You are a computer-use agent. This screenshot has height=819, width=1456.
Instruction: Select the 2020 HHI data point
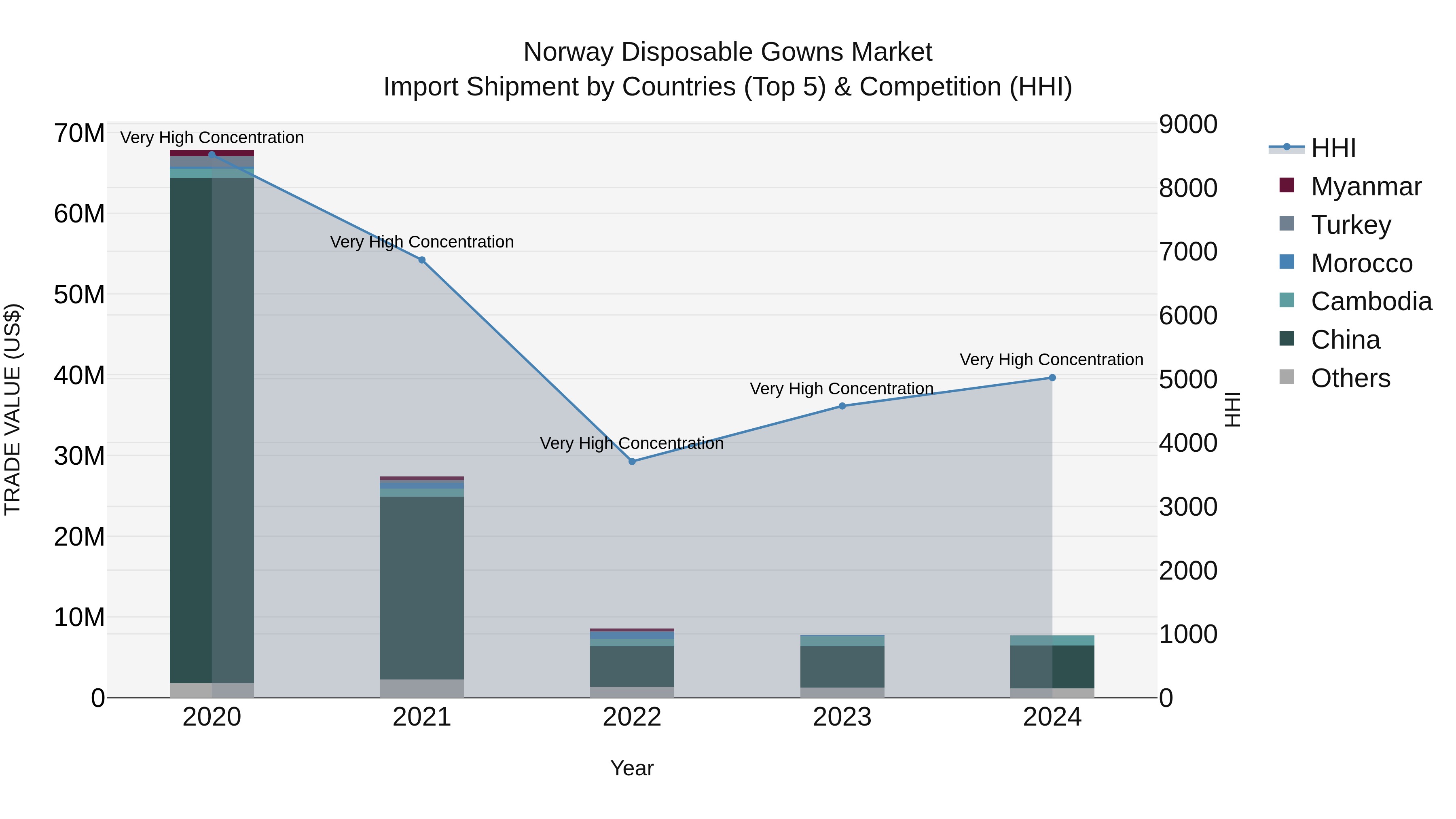212,154
